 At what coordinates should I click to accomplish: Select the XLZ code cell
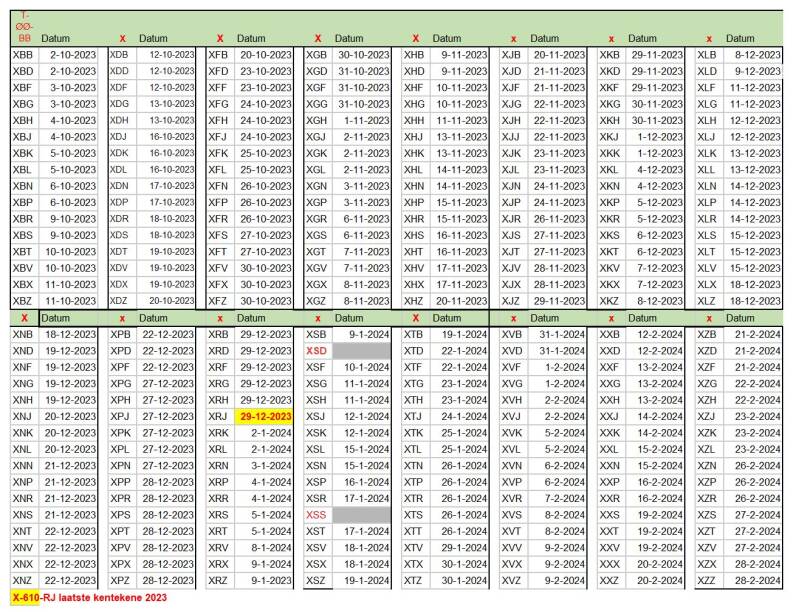(x=707, y=301)
